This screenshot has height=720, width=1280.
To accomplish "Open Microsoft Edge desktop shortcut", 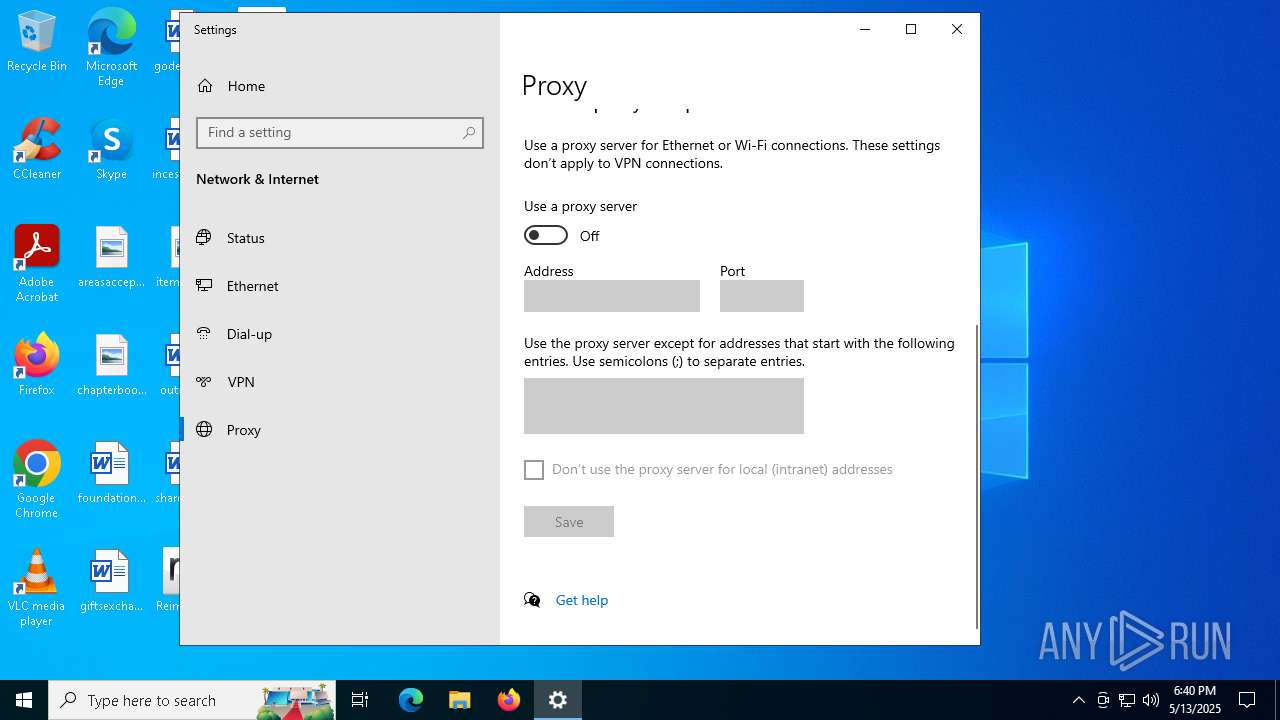I will click(111, 49).
